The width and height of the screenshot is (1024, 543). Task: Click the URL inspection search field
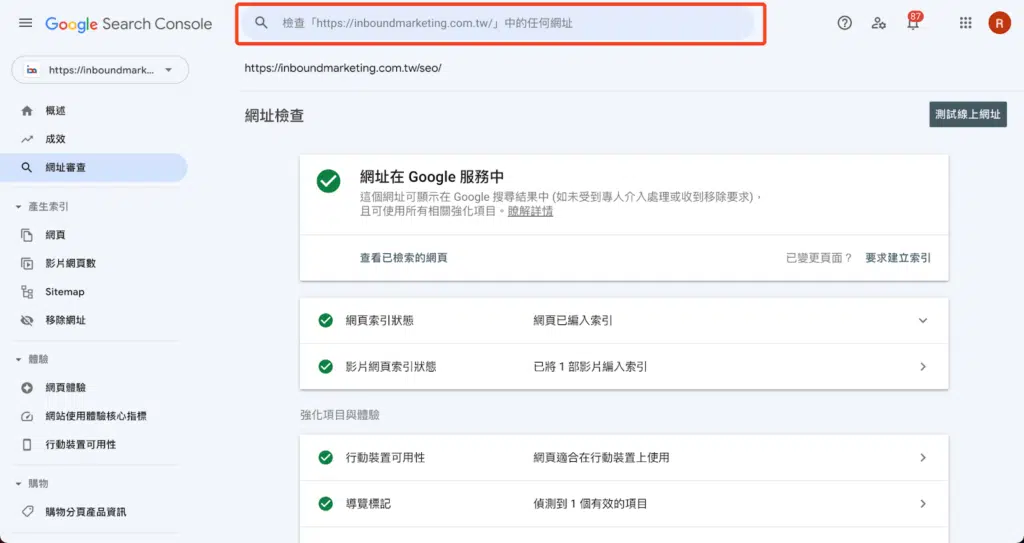(x=500, y=24)
